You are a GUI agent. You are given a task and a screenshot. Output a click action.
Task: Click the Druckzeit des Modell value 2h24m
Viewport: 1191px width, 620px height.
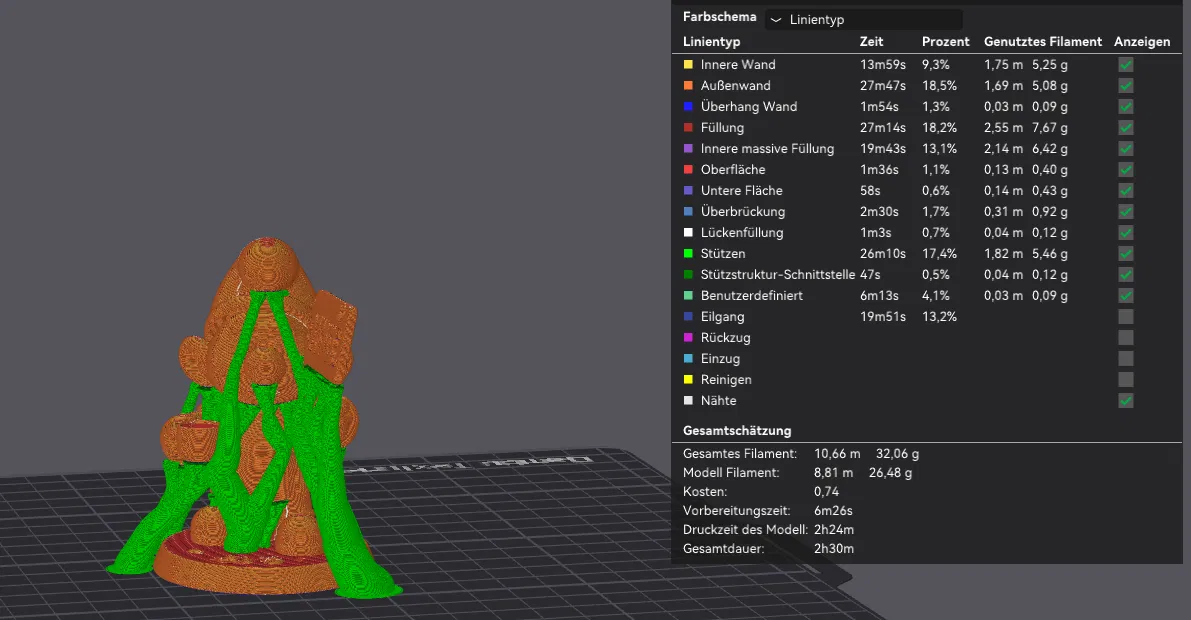834,530
